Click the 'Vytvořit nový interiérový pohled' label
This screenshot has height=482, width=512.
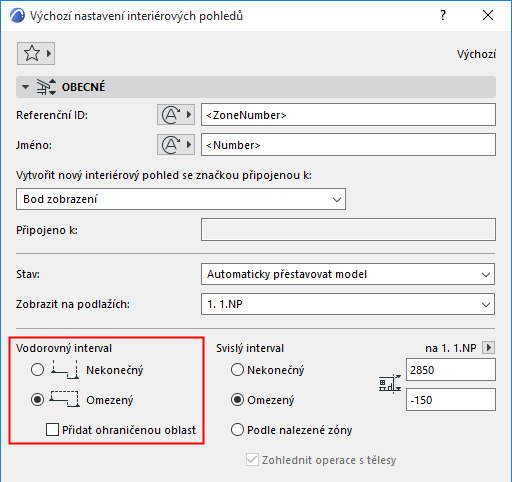click(x=164, y=175)
